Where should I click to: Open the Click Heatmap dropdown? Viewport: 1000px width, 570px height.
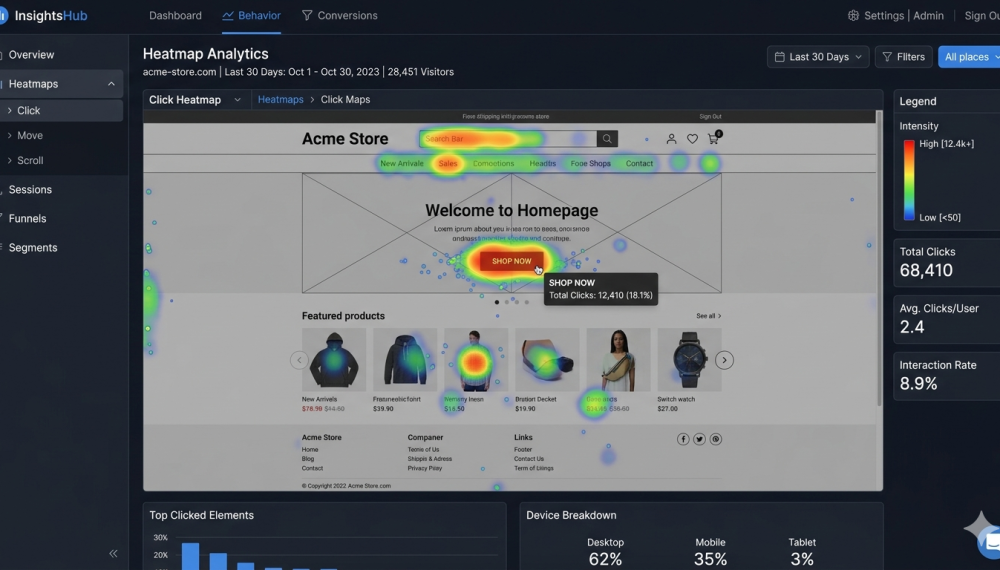(x=195, y=99)
